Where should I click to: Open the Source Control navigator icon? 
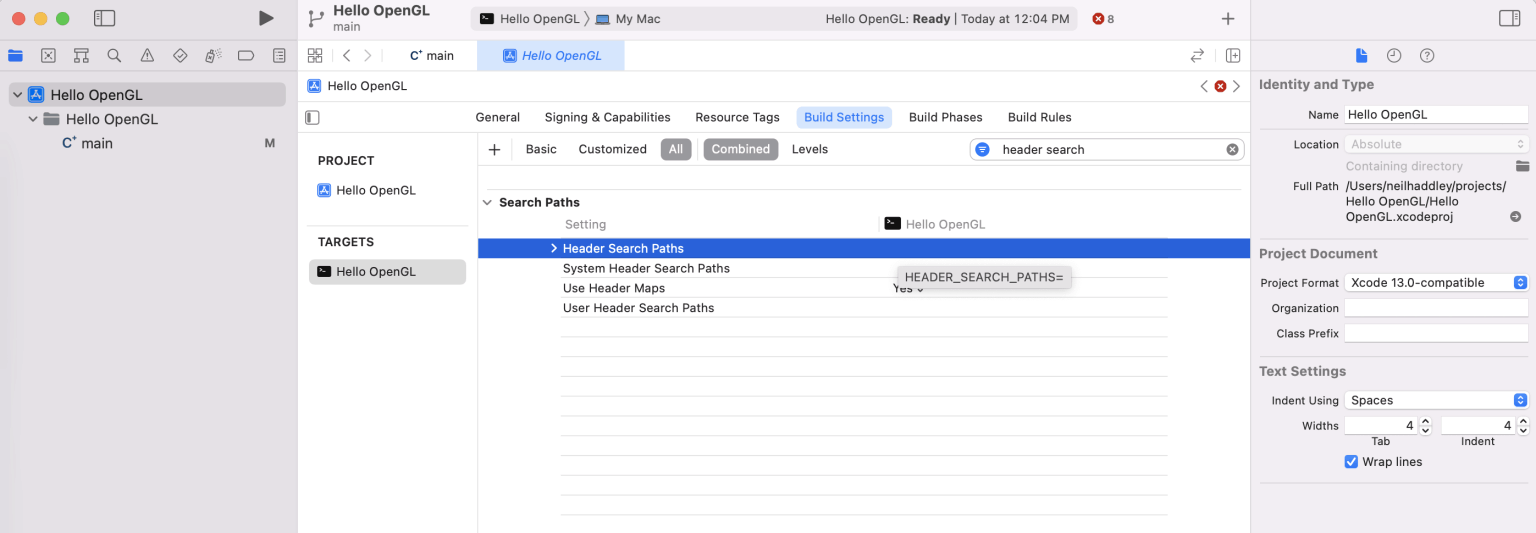(48, 56)
